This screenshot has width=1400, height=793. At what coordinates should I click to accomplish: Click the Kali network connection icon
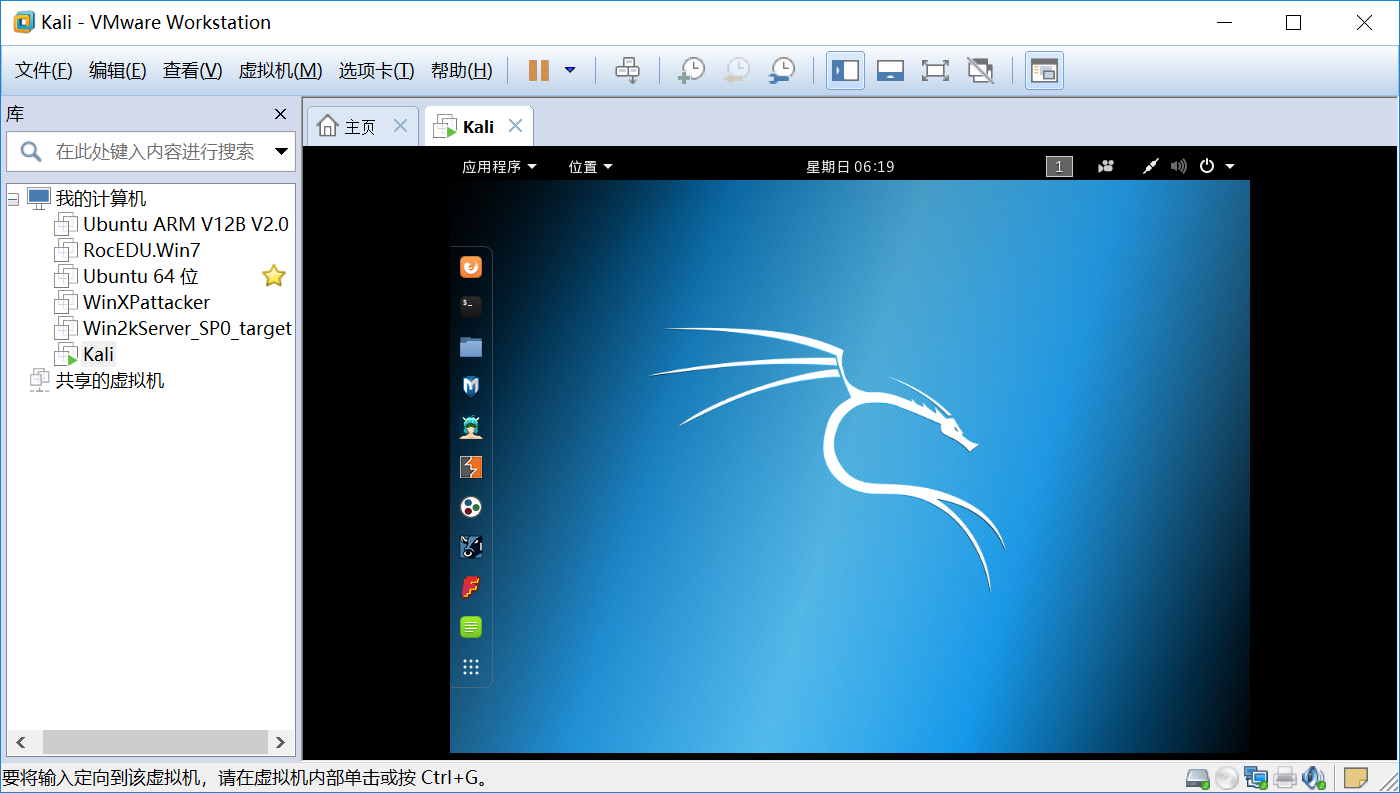coord(1151,167)
